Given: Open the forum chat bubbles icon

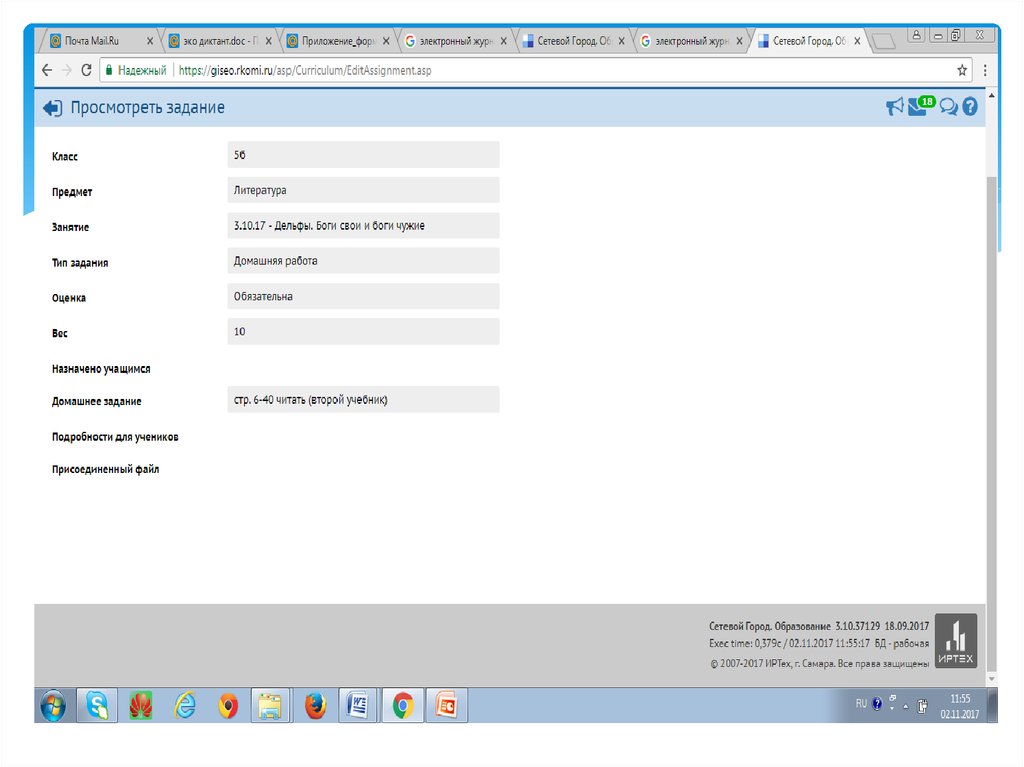Looking at the screenshot, I should coord(948,106).
